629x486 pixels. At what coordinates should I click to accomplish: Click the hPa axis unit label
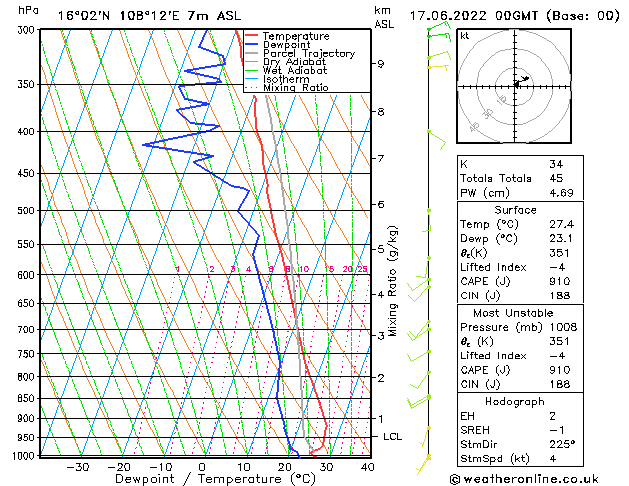pos(28,10)
